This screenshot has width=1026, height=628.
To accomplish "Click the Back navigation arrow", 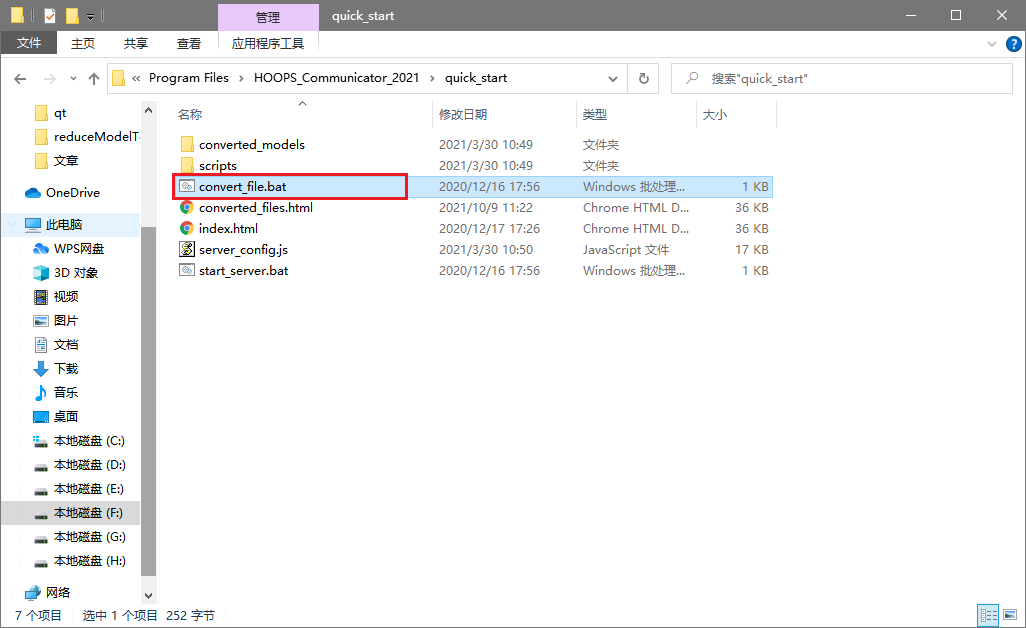I will [x=20, y=79].
